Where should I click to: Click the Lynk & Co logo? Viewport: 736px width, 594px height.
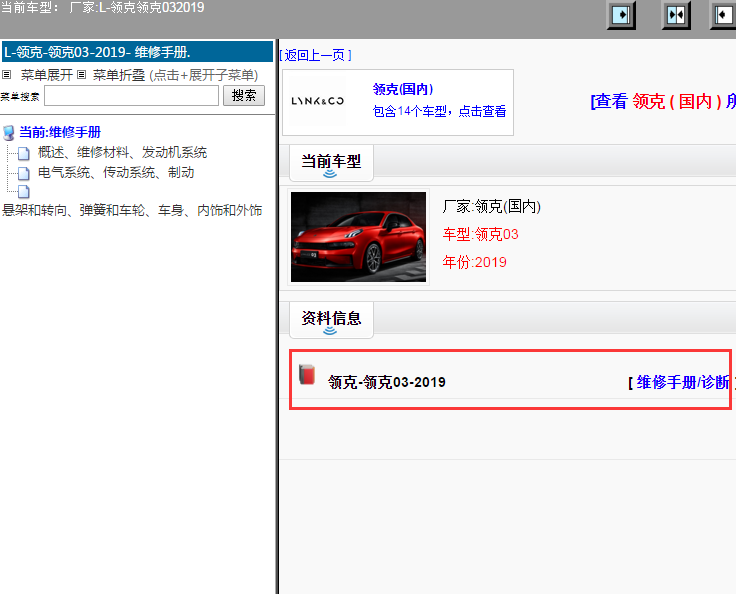click(x=318, y=101)
